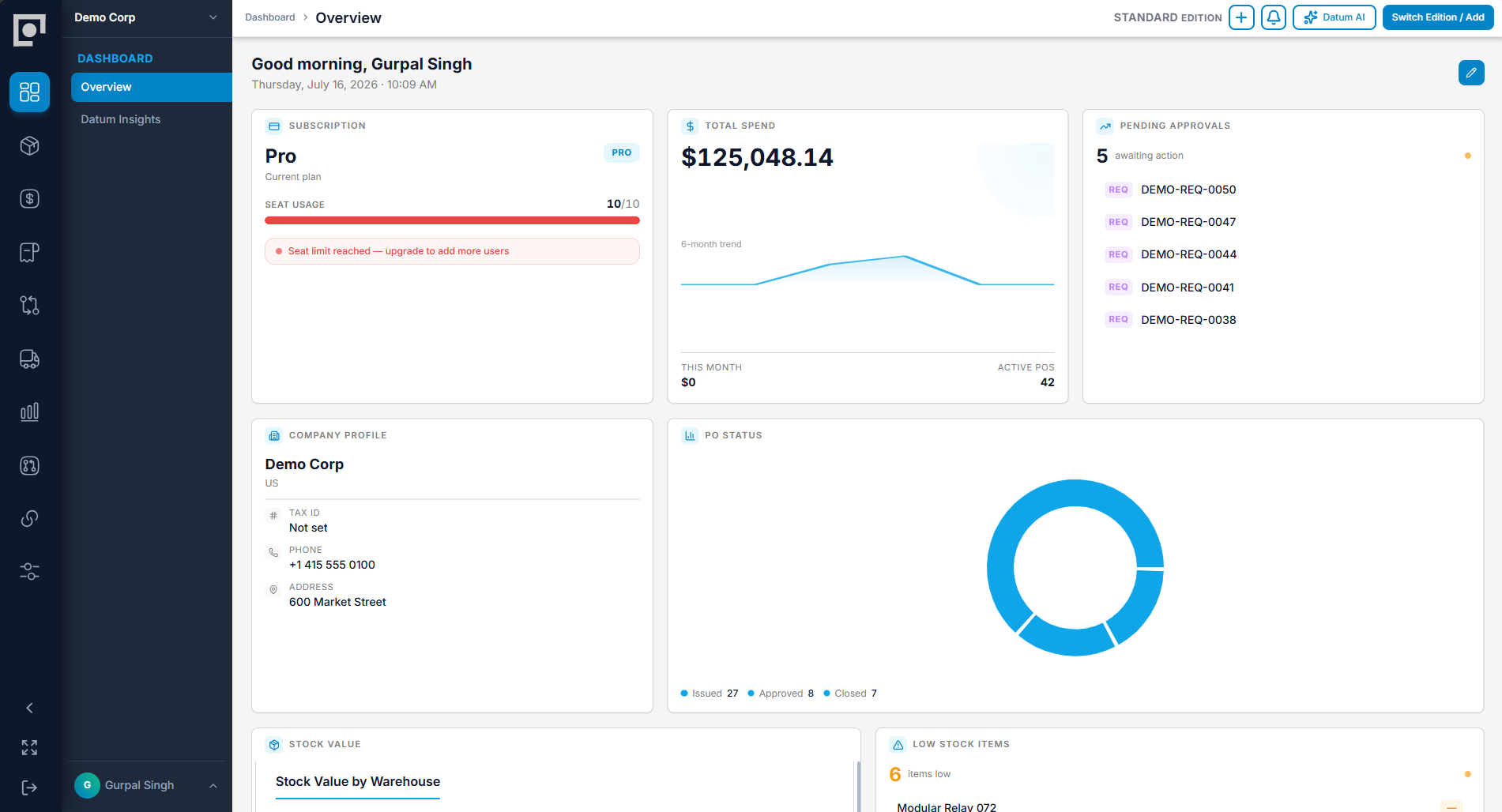Click the Modular Relay 072 low stock item

tap(947, 806)
